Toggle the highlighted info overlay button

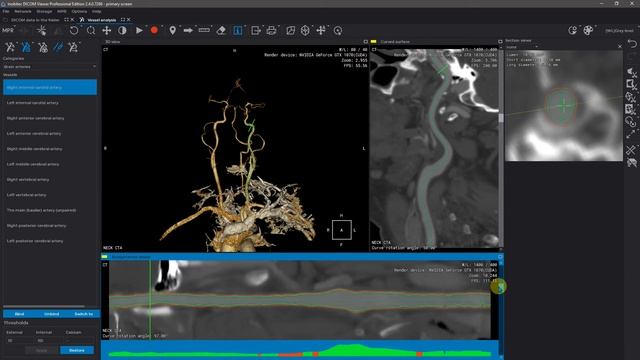point(238,30)
